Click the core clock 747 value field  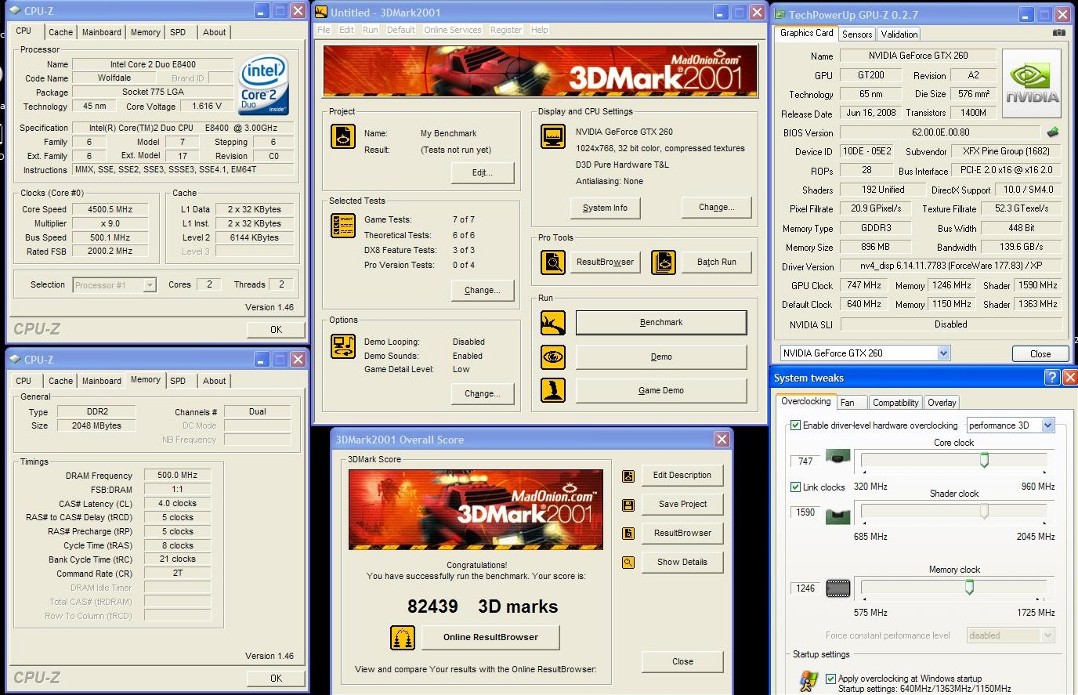coord(805,461)
